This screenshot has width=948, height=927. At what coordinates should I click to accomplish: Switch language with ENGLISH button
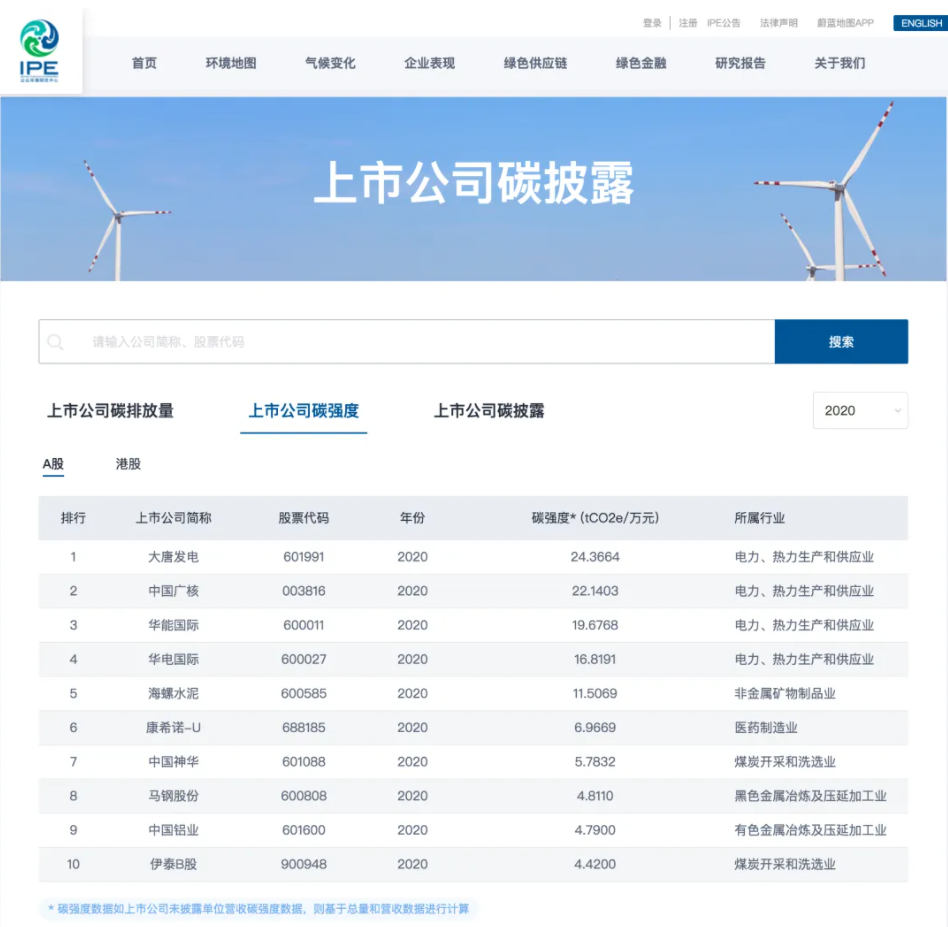920,23
